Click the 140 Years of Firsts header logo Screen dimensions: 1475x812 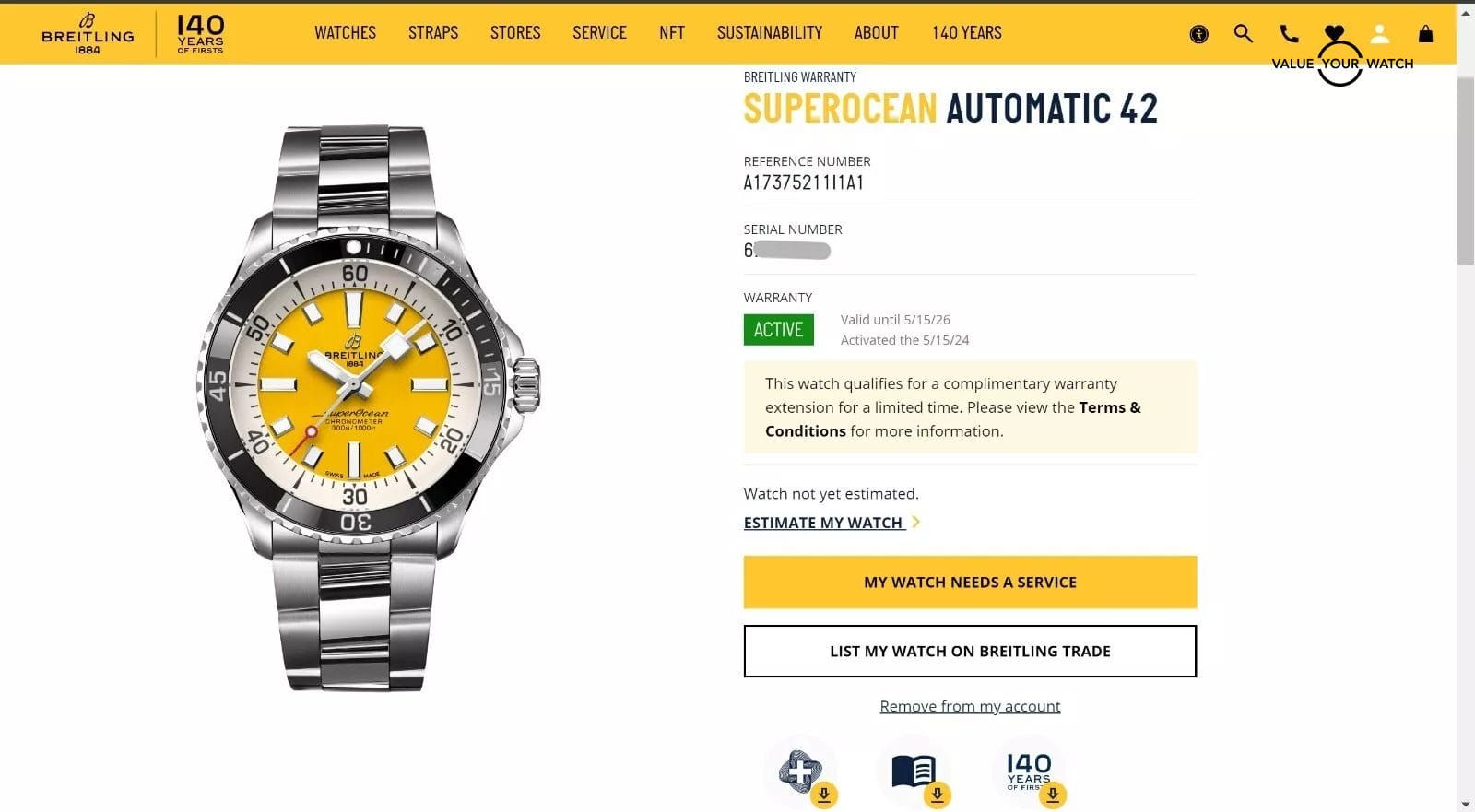(x=198, y=33)
